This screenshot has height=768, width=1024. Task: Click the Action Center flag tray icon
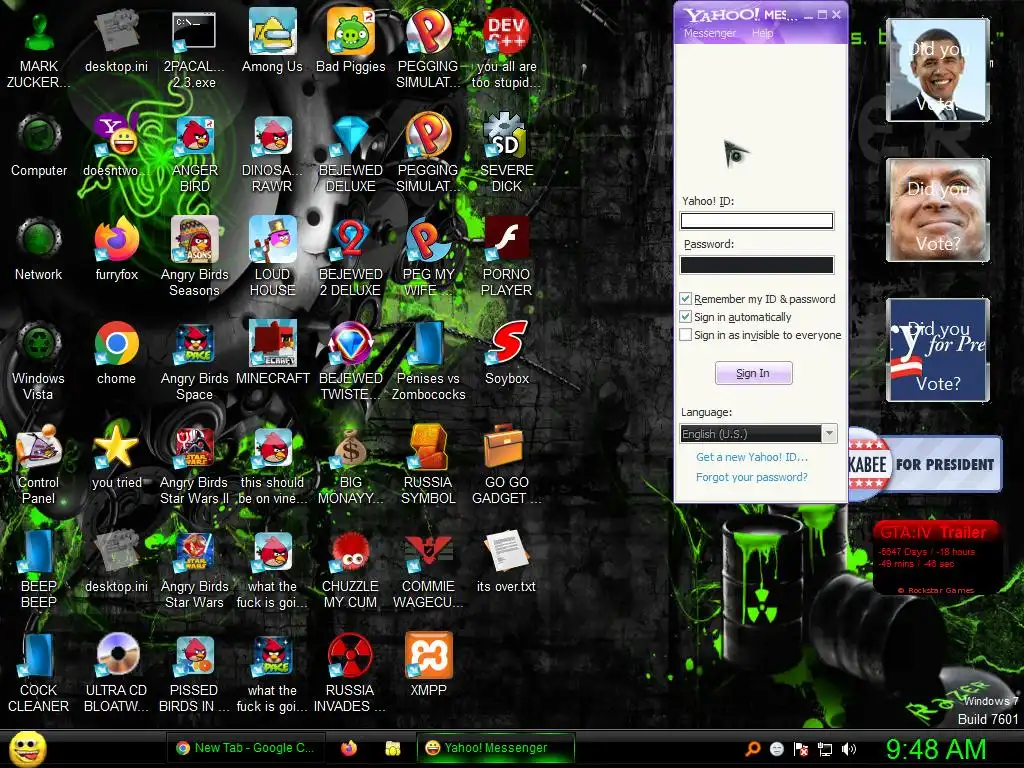click(801, 749)
